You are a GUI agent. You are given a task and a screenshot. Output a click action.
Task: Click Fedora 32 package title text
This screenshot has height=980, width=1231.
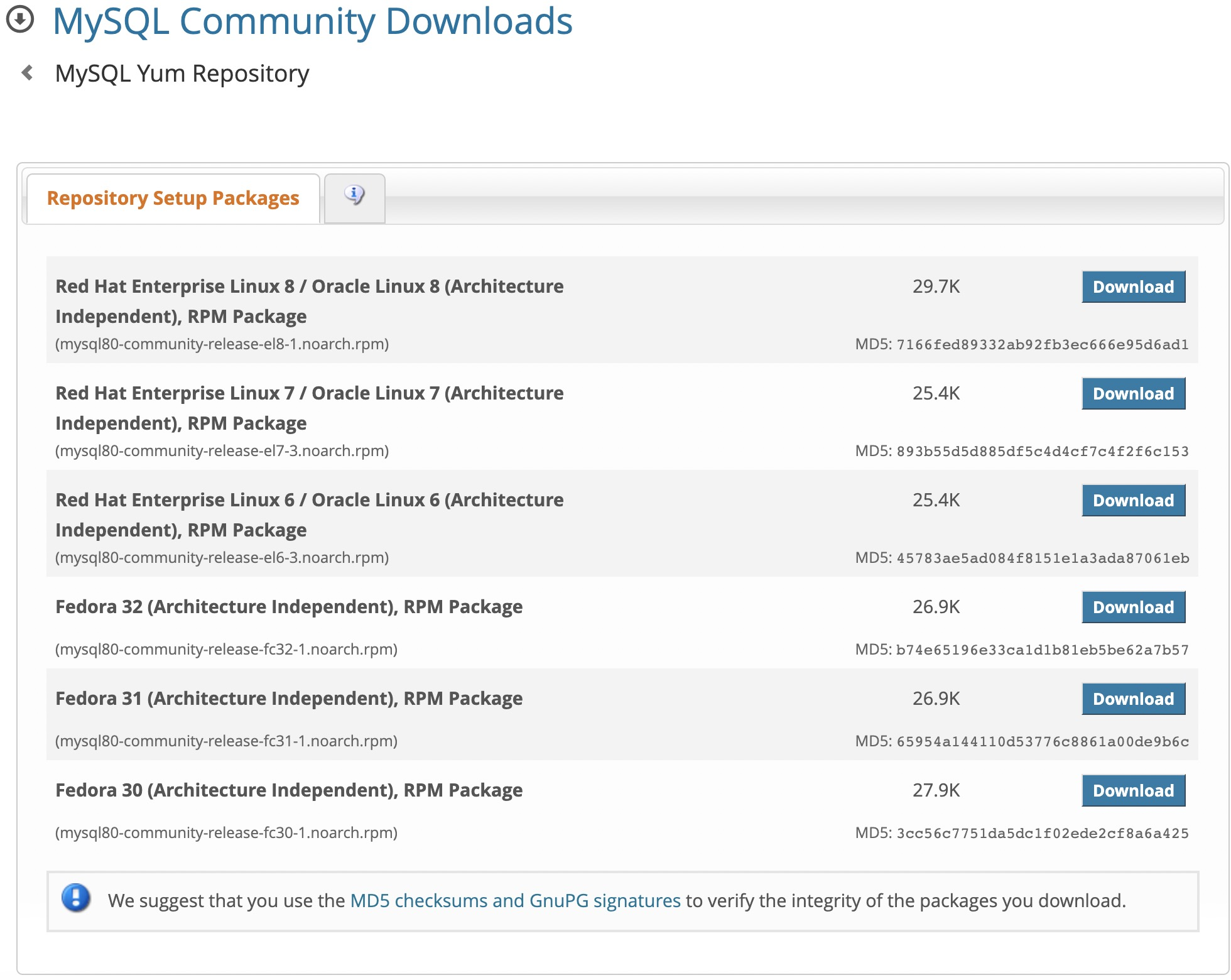(289, 607)
